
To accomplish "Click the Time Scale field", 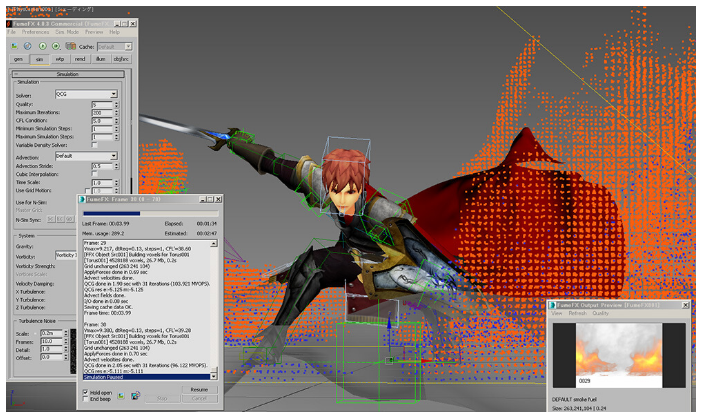I will (x=102, y=182).
